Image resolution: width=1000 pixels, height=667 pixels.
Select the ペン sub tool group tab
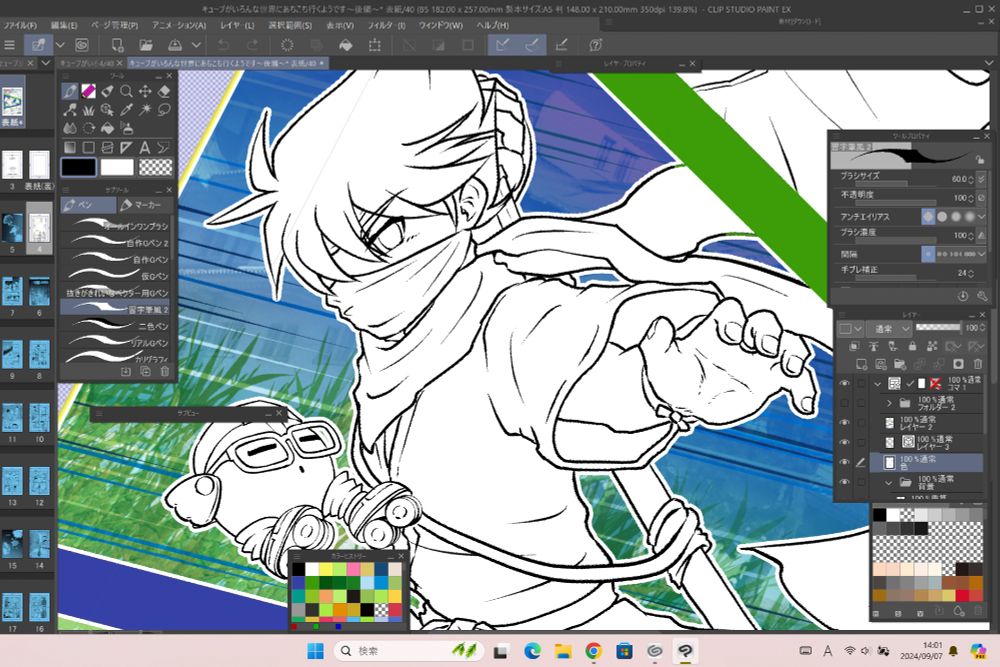click(89, 205)
